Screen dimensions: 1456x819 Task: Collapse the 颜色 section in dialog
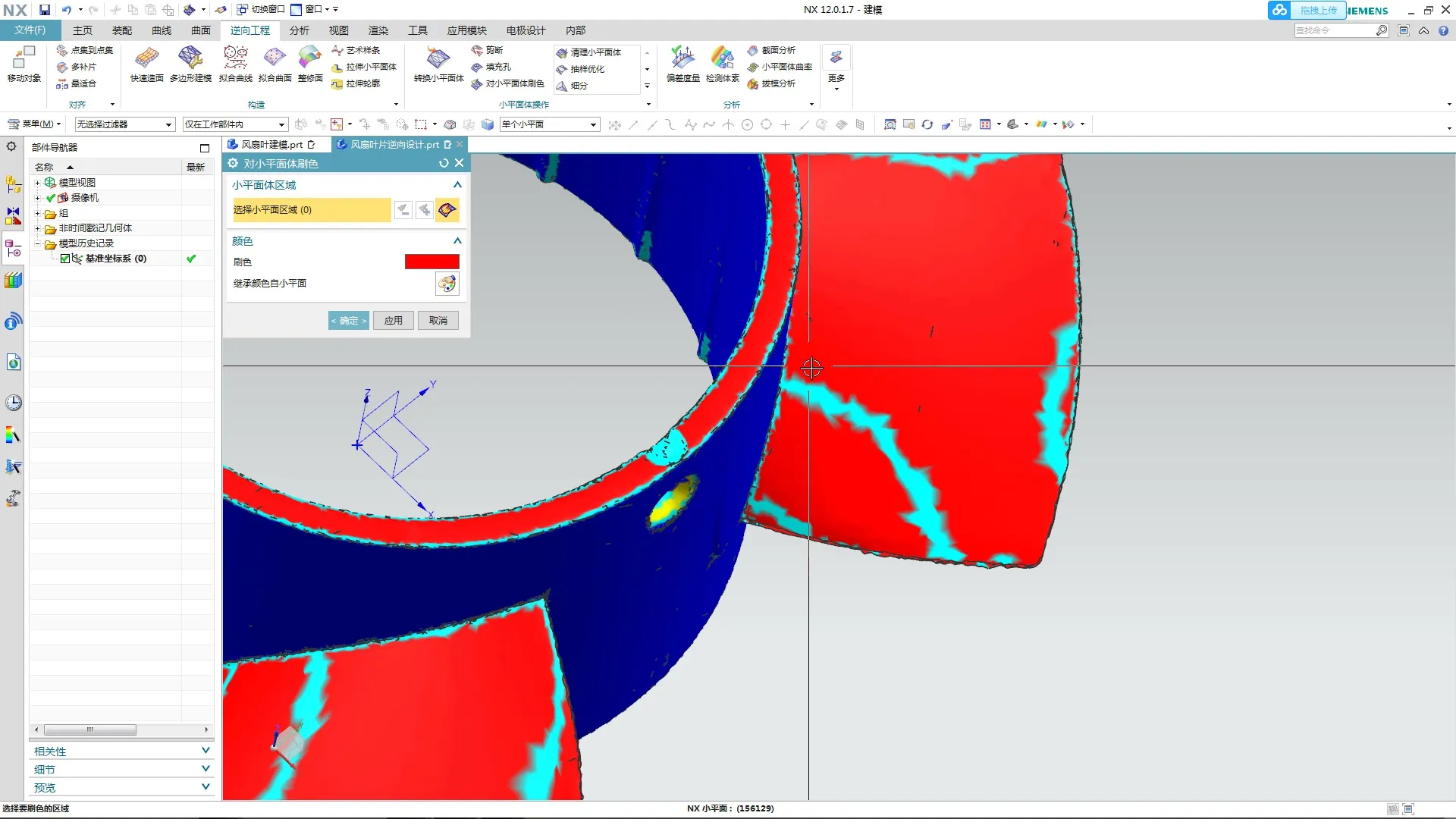pyautogui.click(x=457, y=241)
